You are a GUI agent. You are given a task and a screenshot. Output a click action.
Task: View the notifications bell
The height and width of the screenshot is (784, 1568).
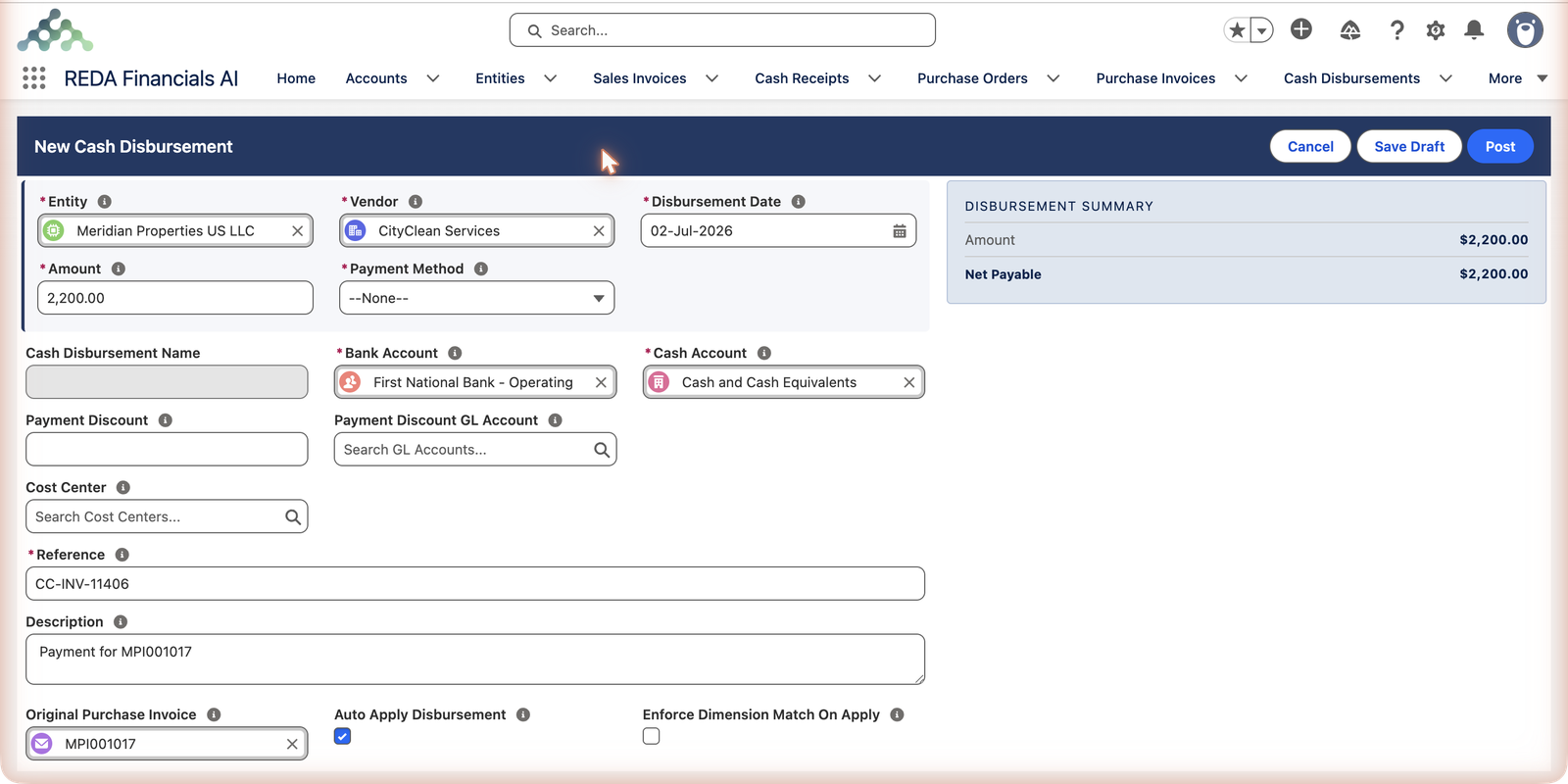(1474, 30)
